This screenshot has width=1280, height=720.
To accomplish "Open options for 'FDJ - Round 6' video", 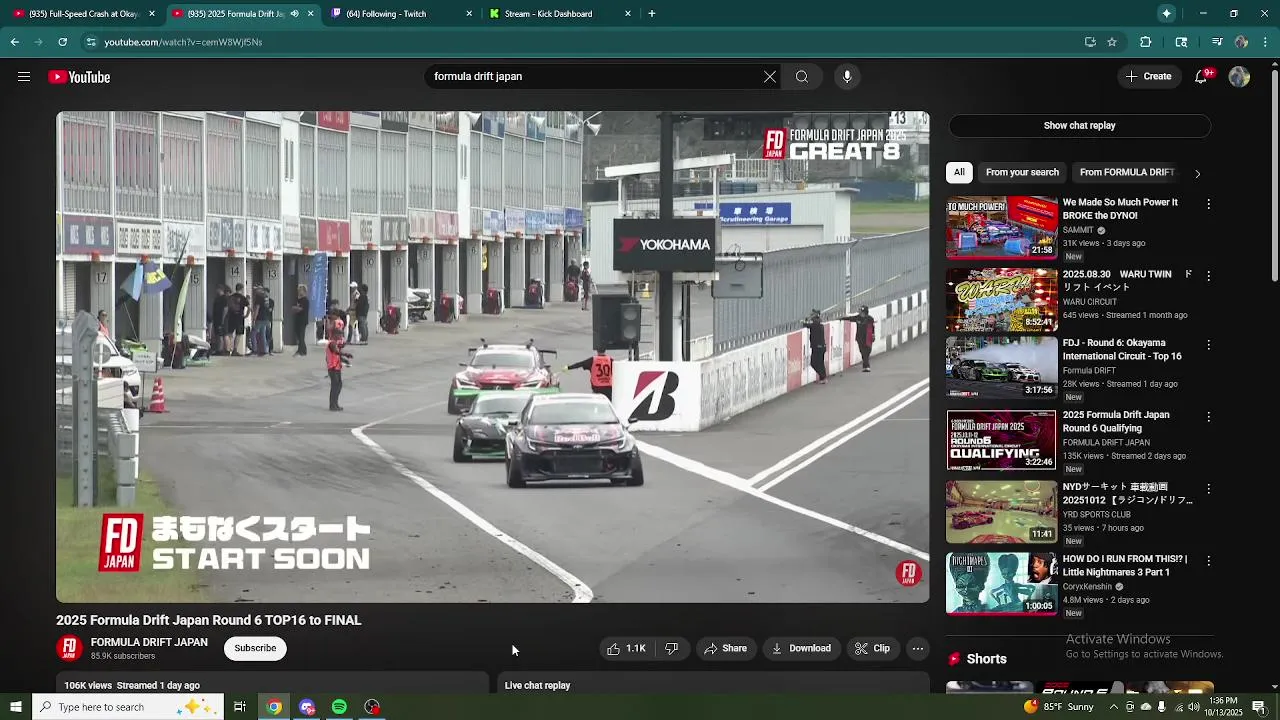I will (x=1208, y=345).
